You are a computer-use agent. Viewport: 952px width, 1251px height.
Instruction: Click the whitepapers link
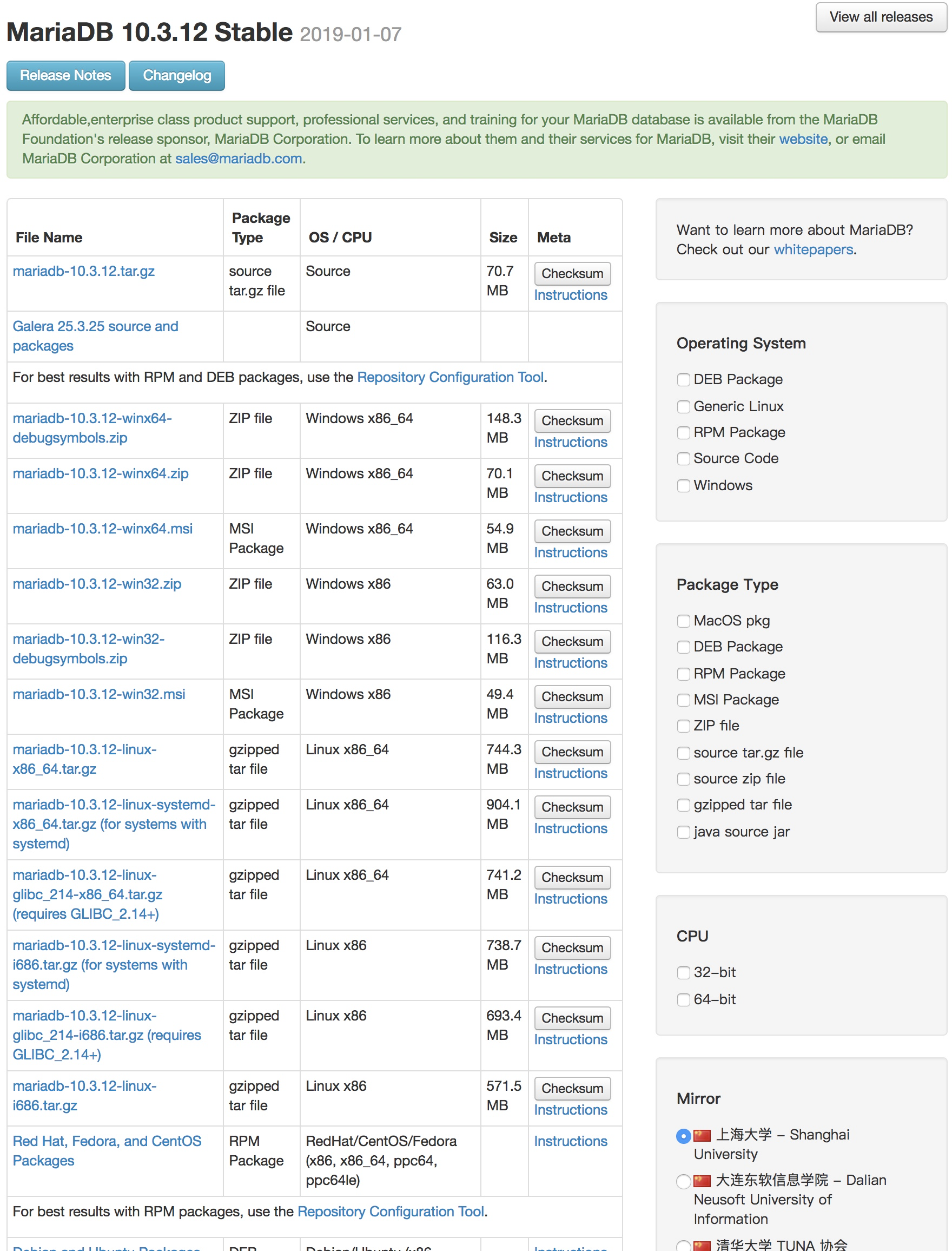[x=812, y=249]
